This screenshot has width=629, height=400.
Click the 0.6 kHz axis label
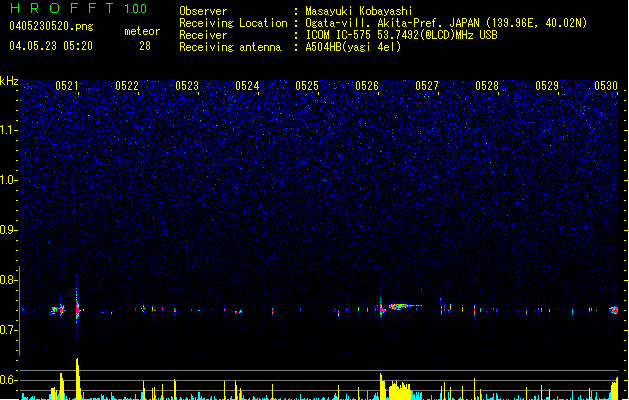click(8, 380)
